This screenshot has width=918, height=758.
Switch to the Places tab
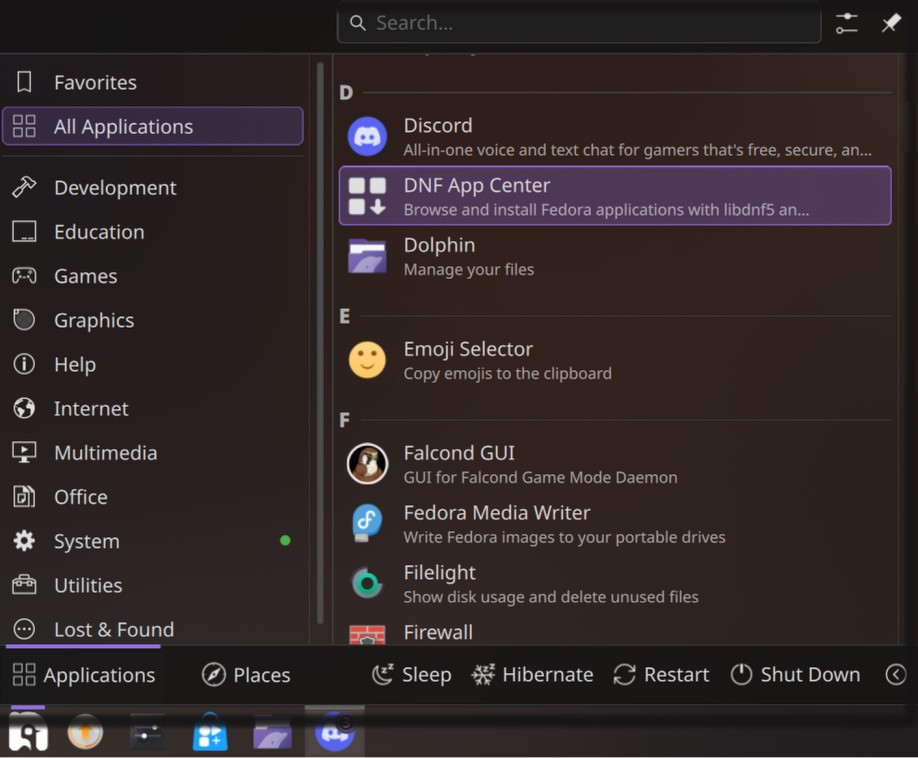tap(245, 674)
